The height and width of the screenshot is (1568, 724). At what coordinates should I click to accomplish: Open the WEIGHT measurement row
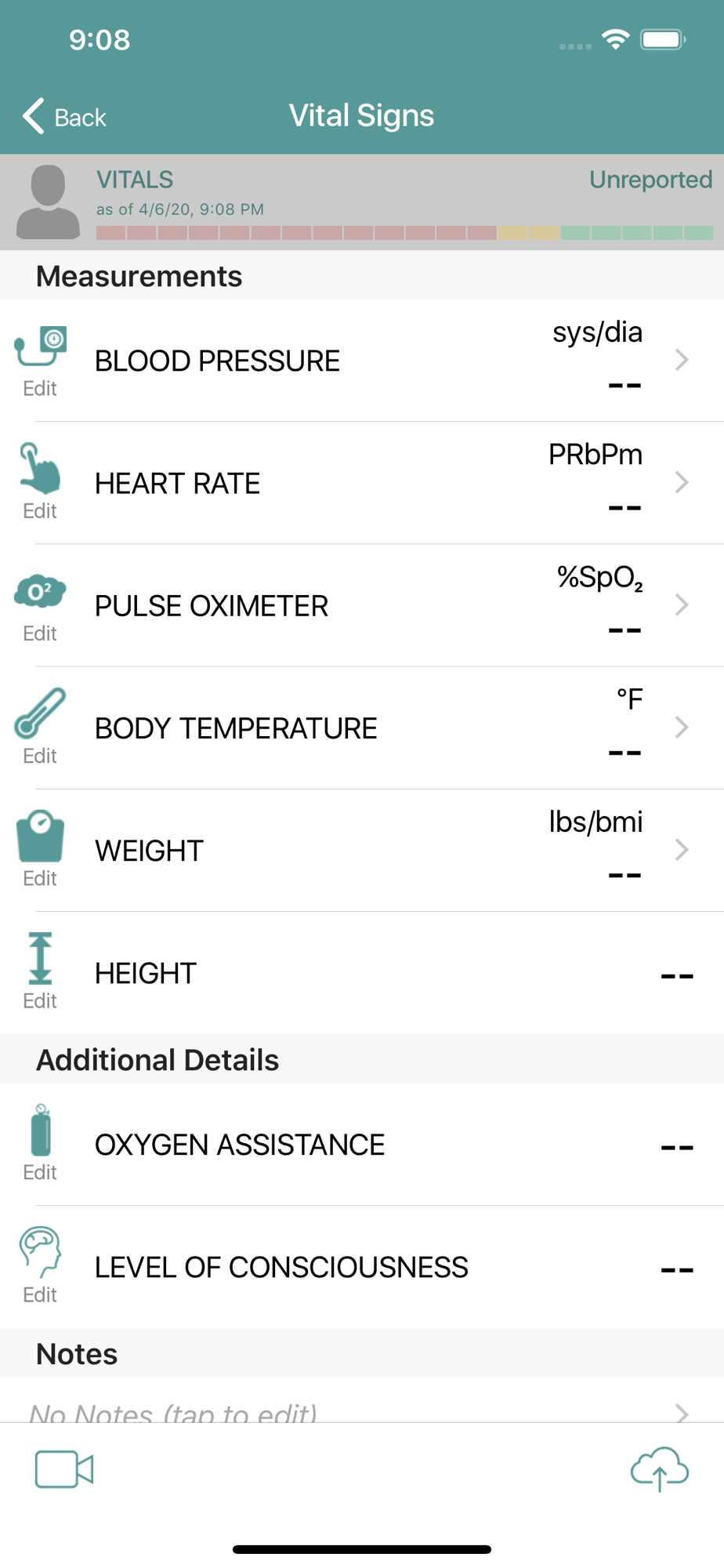[x=362, y=851]
